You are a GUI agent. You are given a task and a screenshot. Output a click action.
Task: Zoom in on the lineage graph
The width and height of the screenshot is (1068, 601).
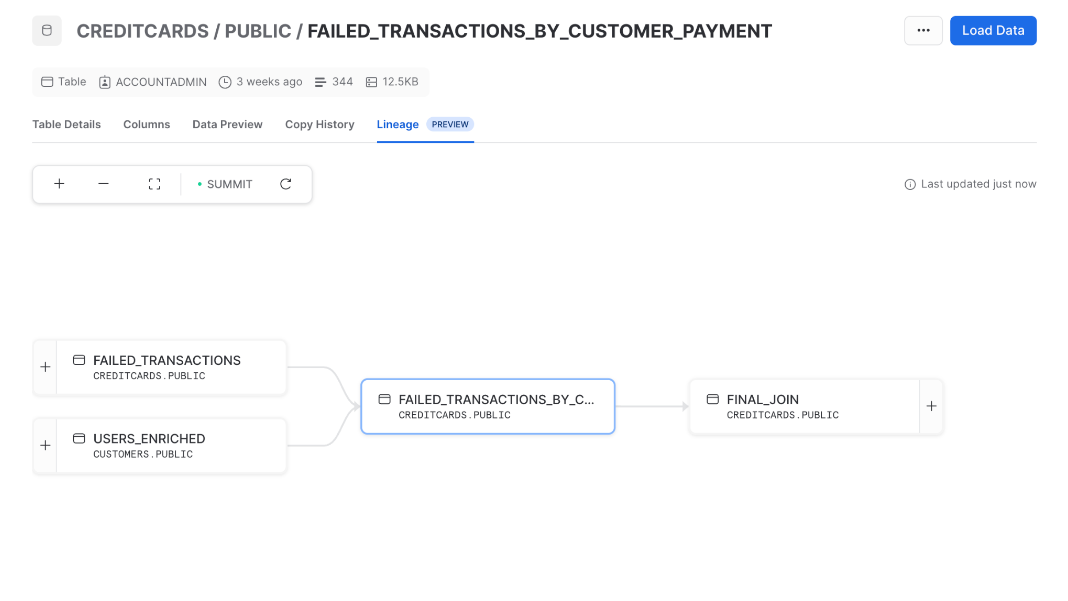pos(59,184)
